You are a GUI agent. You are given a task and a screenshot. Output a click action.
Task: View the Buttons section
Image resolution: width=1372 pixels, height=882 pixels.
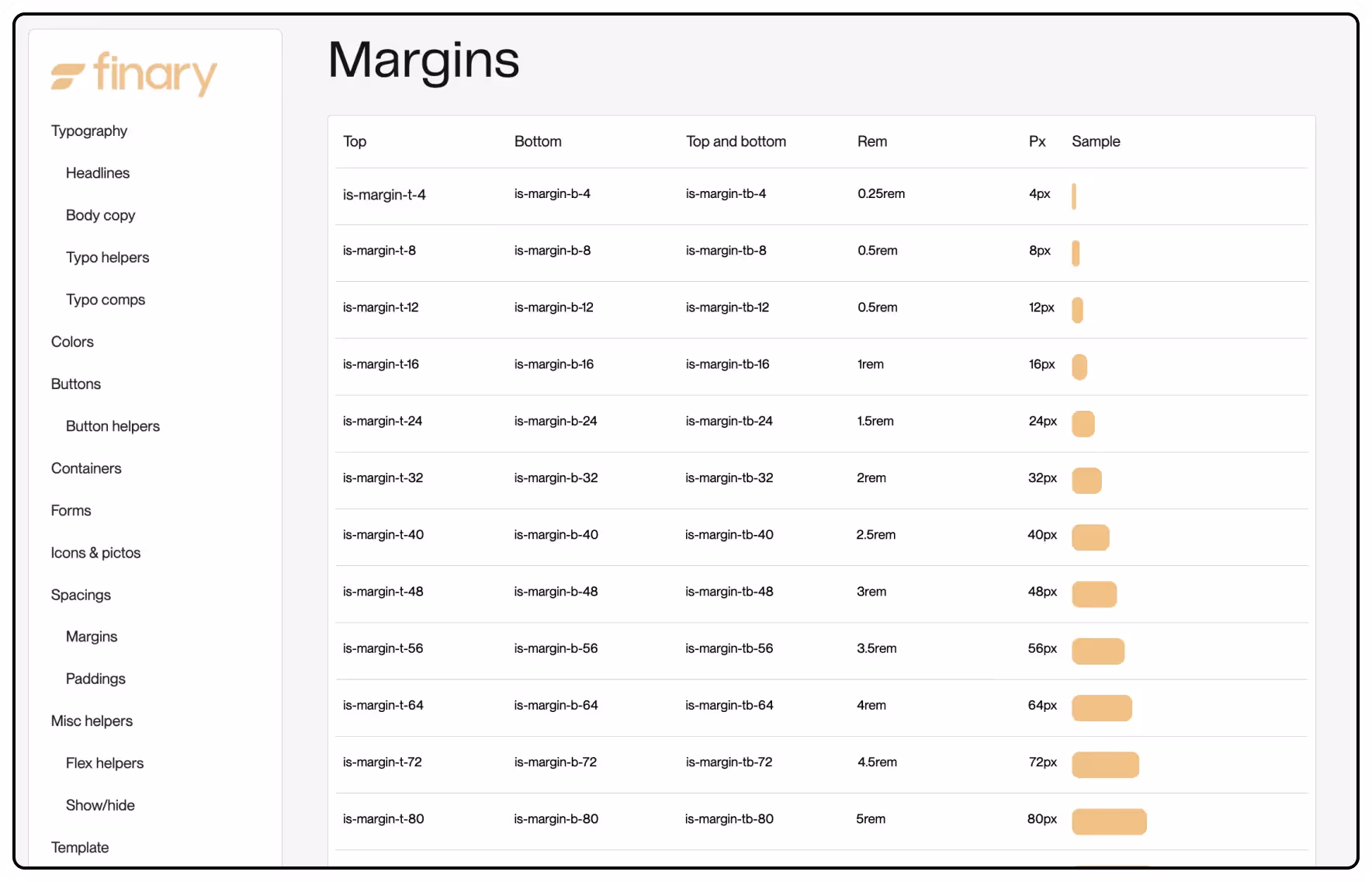tap(75, 384)
